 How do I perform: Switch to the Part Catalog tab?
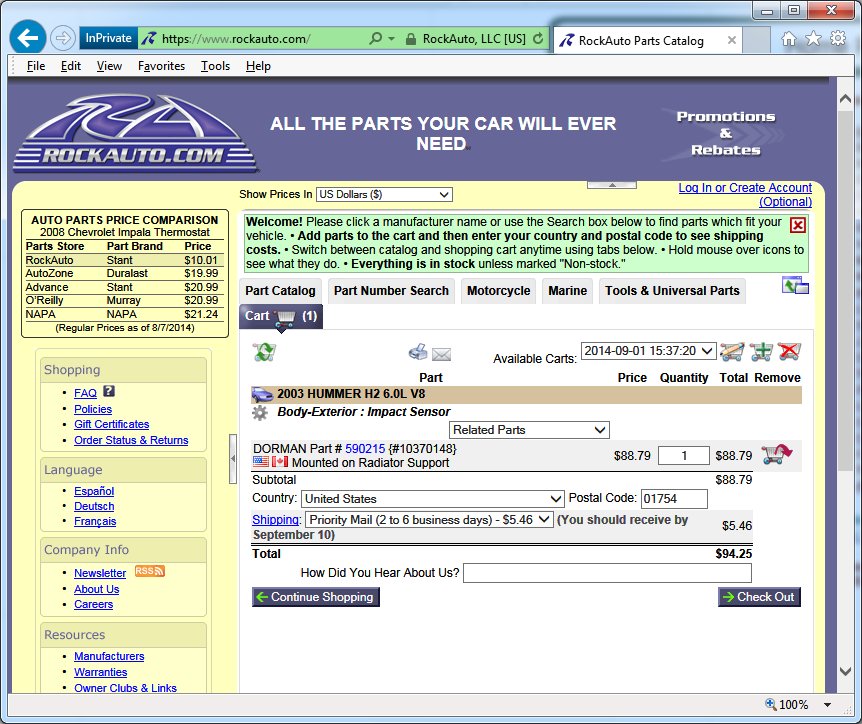280,291
